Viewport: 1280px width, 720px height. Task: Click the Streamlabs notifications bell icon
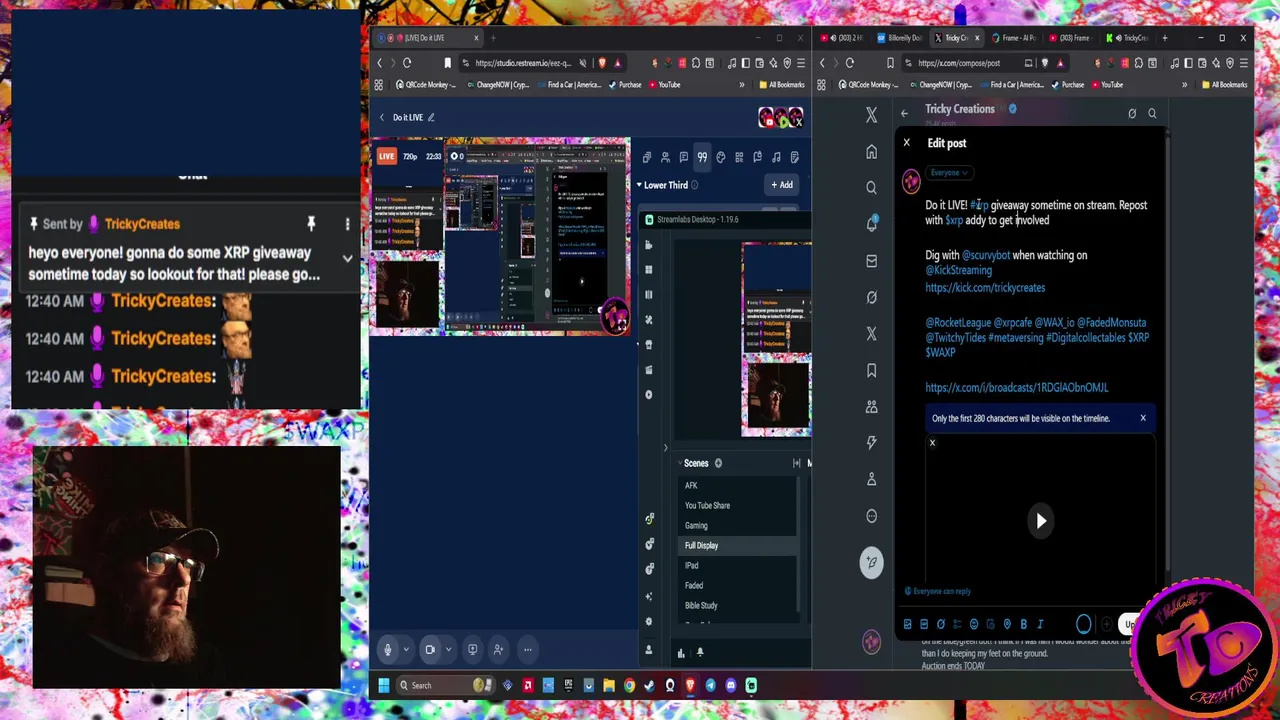pyautogui.click(x=700, y=653)
